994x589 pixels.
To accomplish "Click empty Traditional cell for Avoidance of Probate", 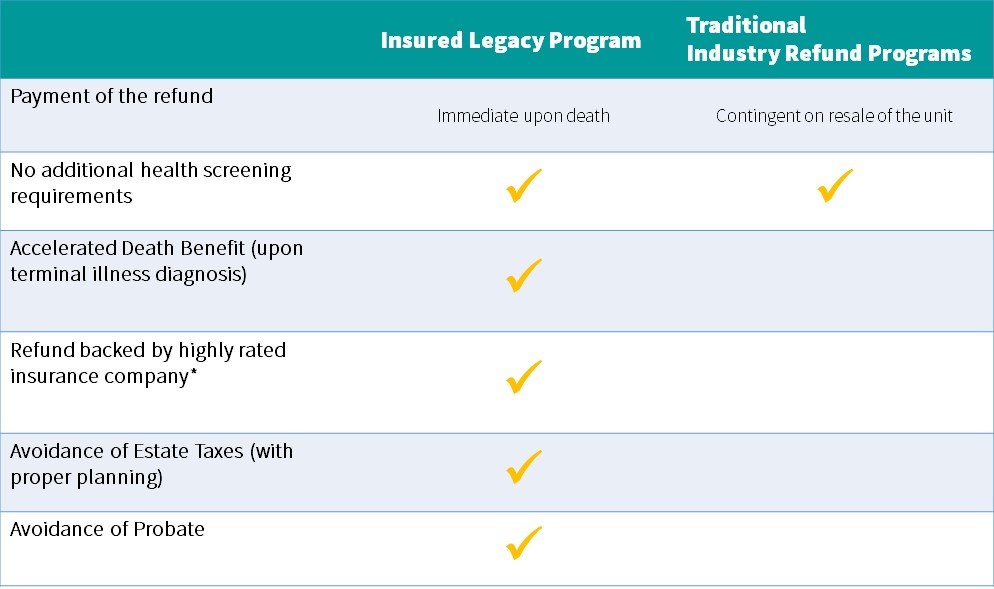I will [x=834, y=548].
